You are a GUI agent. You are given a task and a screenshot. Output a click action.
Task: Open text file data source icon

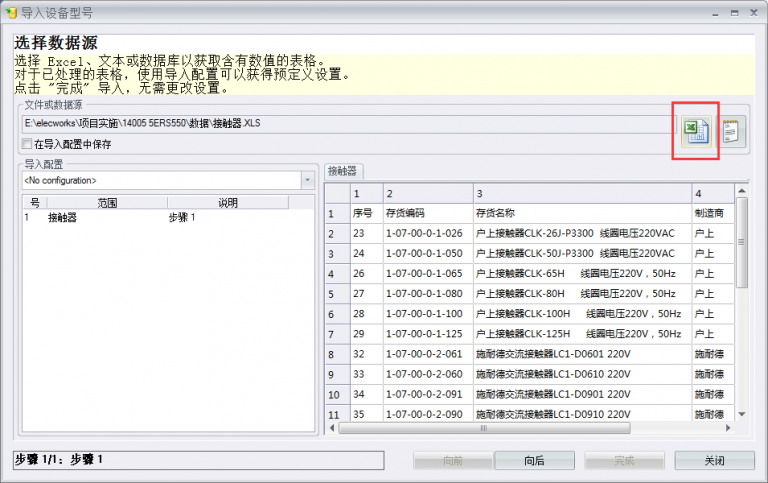731,131
